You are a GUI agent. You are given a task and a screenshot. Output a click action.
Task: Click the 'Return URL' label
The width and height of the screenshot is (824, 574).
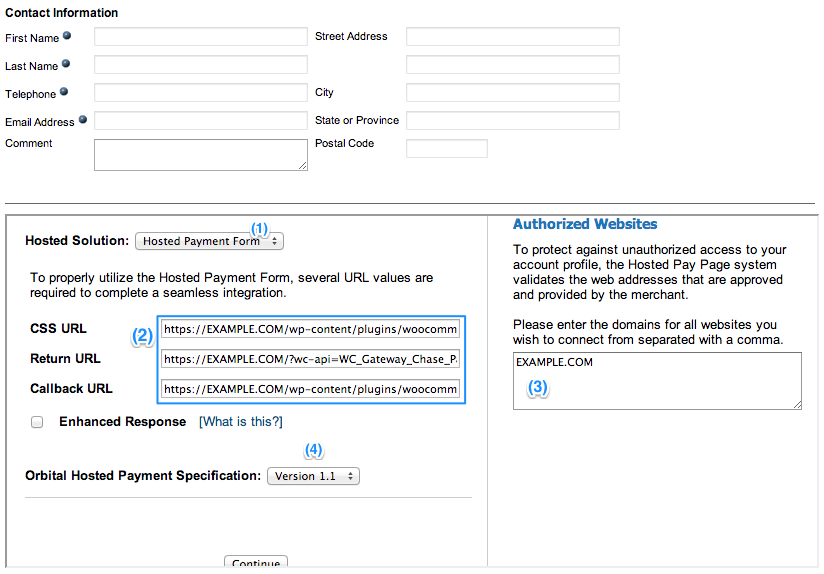65,358
